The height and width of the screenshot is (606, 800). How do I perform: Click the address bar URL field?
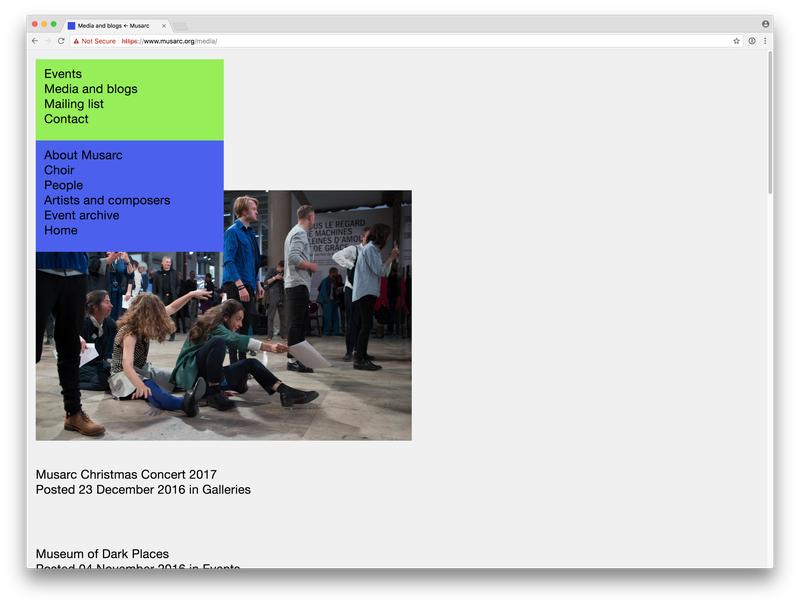[x=408, y=41]
